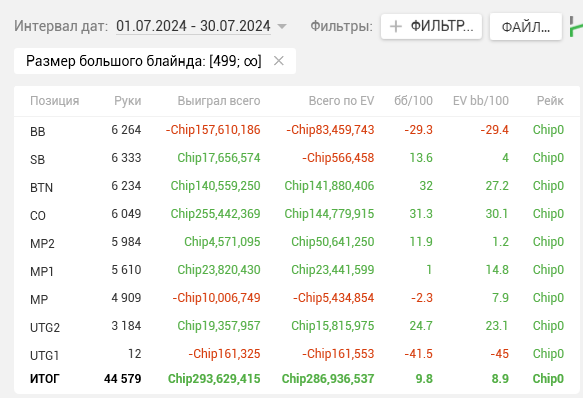
Task: Click the plus icon on filter button
Action: (396, 26)
